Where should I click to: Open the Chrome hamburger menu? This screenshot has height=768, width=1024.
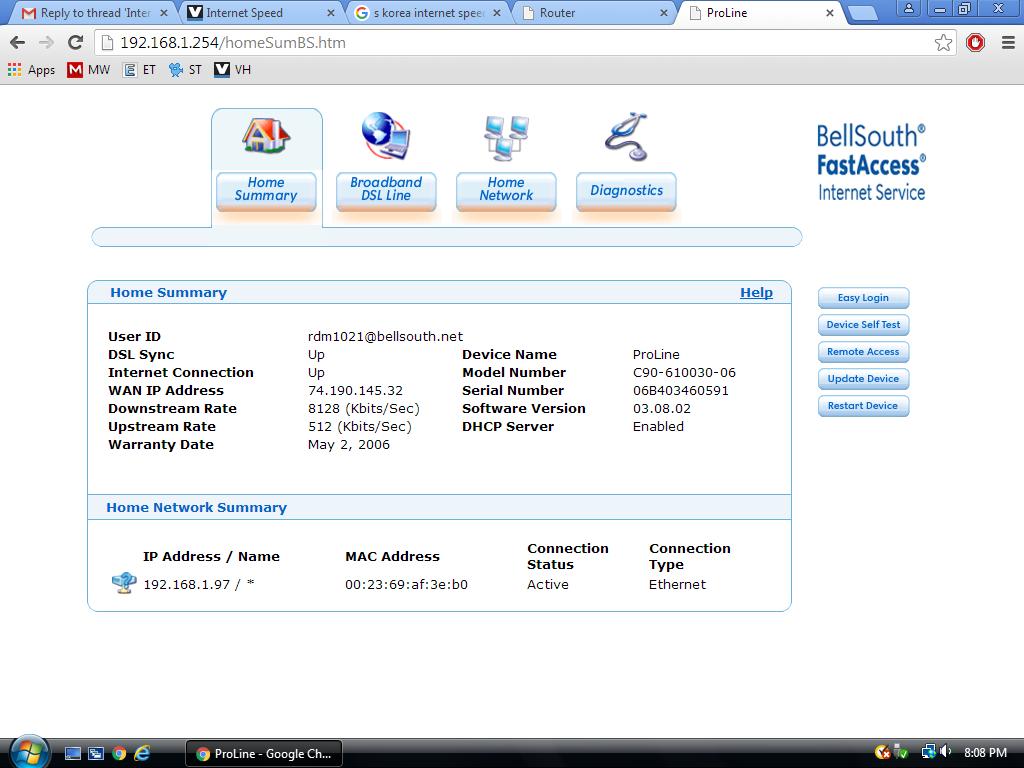point(1008,42)
